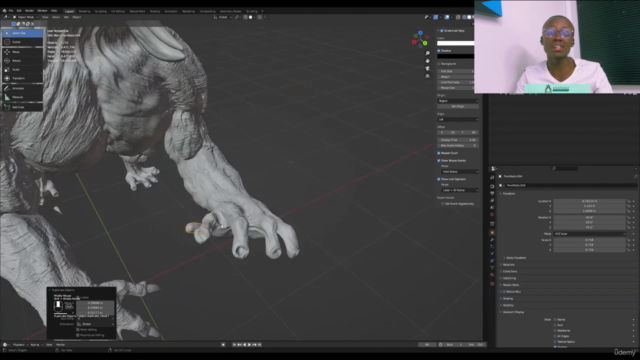Click the screencast Color white swatch
Image resolution: width=640 pixels, height=360 pixels.
tap(456, 43)
